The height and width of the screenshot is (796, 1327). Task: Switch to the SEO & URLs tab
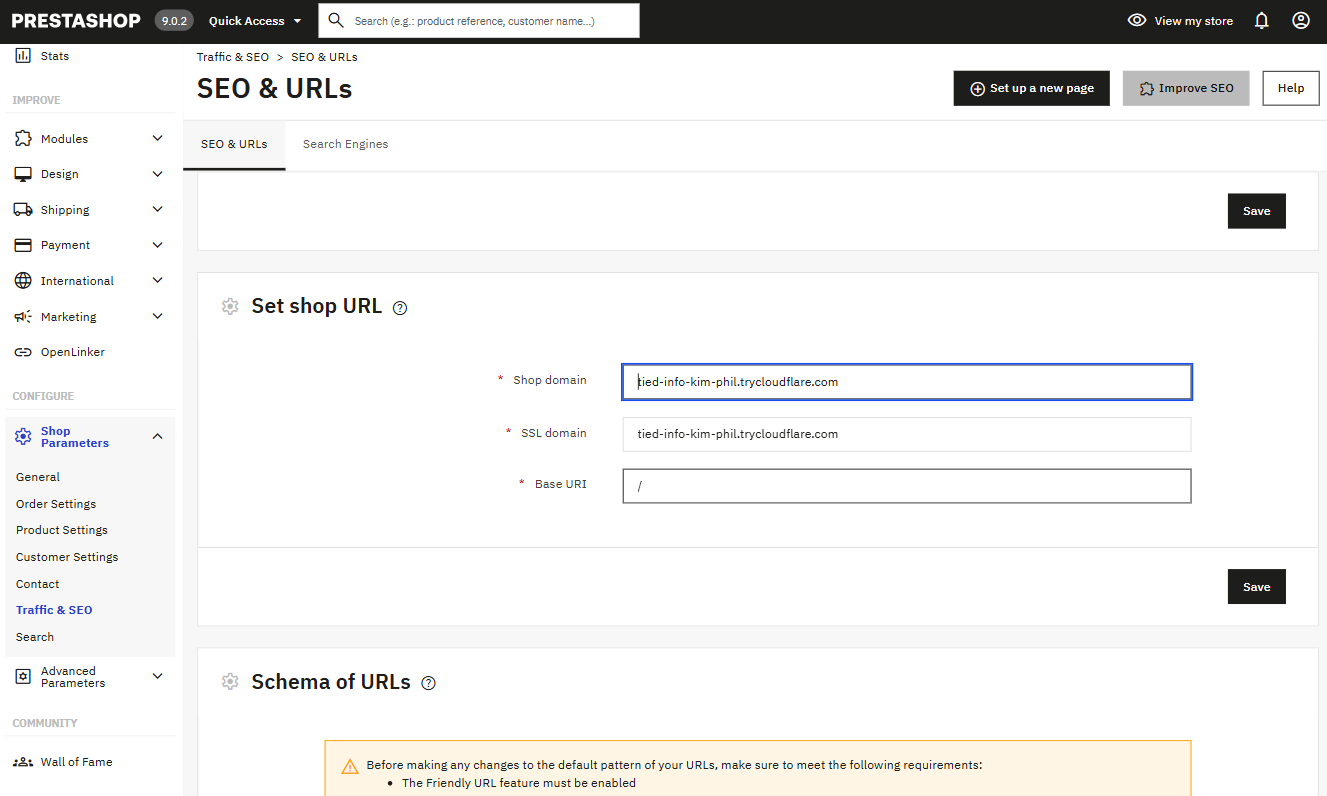(x=234, y=144)
